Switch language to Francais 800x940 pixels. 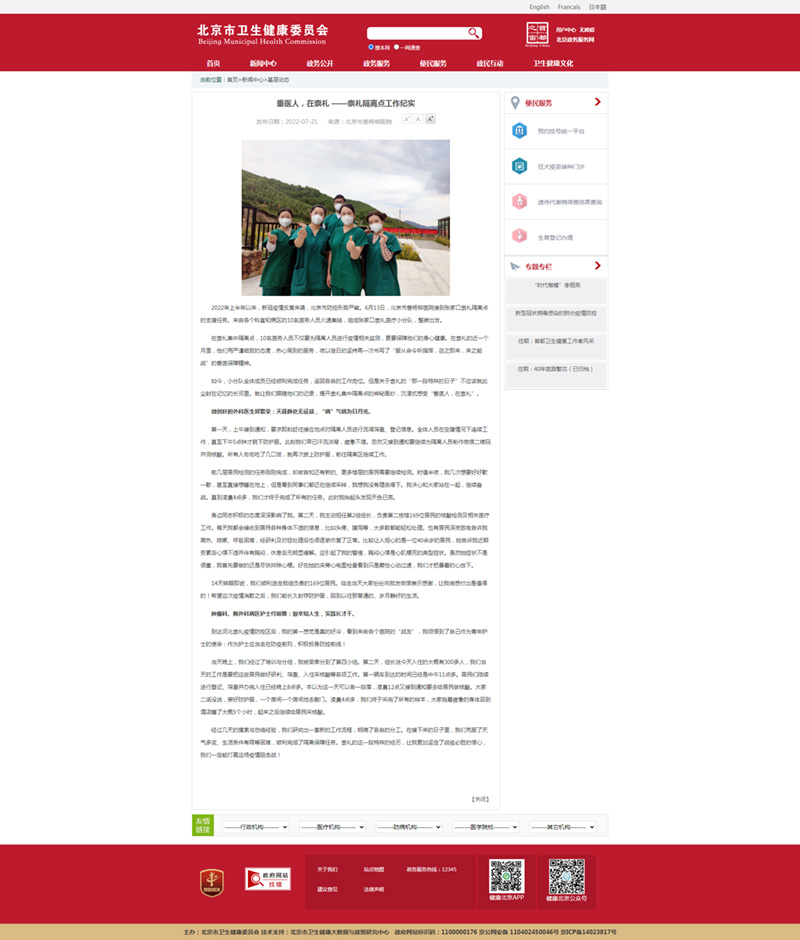[569, 7]
